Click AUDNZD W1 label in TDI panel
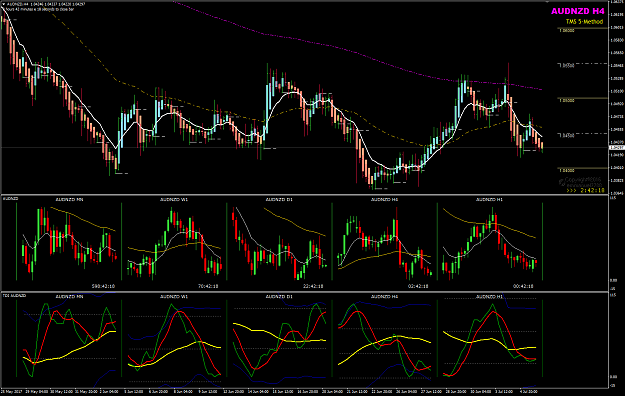Image resolution: width=625 pixels, height=396 pixels. (174, 297)
